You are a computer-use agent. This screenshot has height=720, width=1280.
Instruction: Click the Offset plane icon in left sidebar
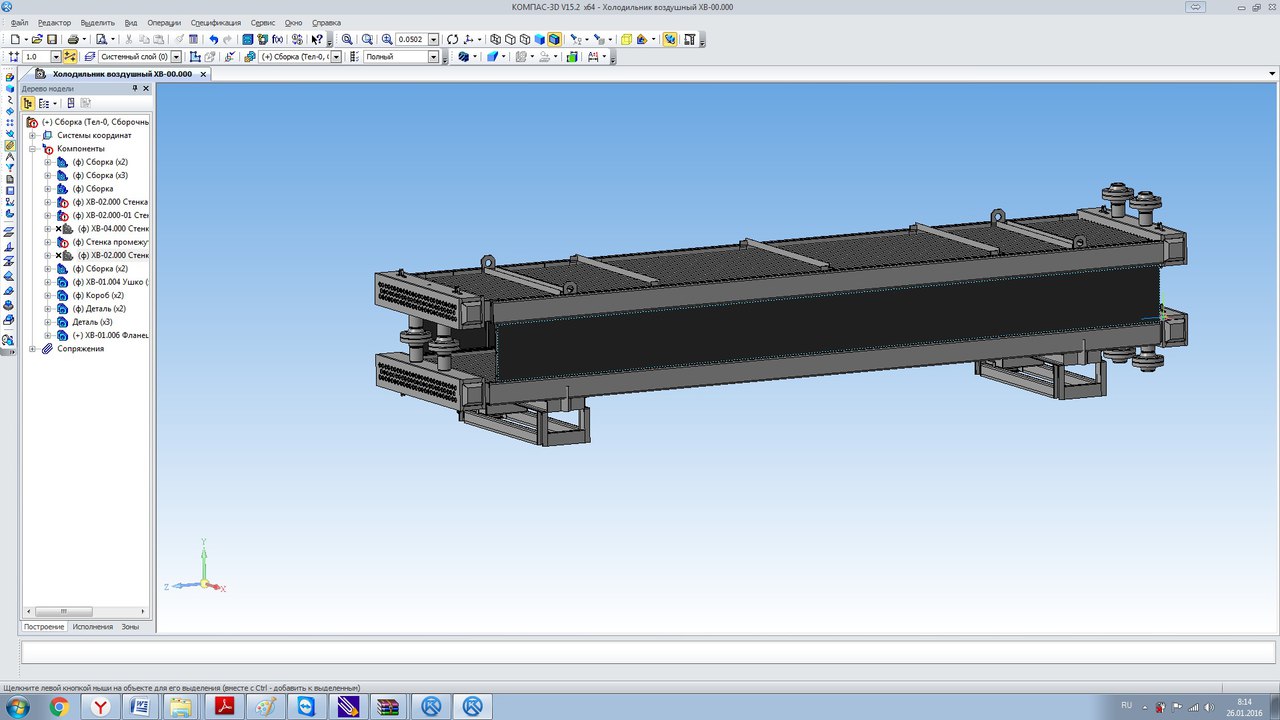9,232
